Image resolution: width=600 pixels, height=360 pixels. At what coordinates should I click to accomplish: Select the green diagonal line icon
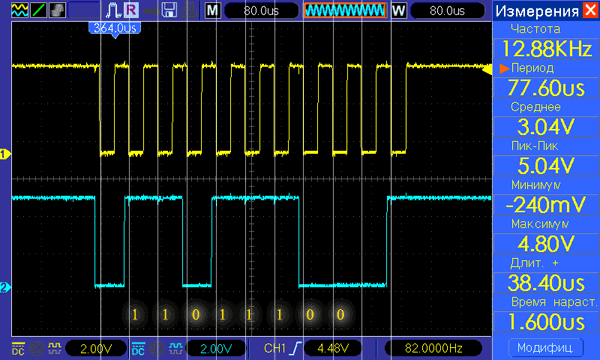(38, 10)
